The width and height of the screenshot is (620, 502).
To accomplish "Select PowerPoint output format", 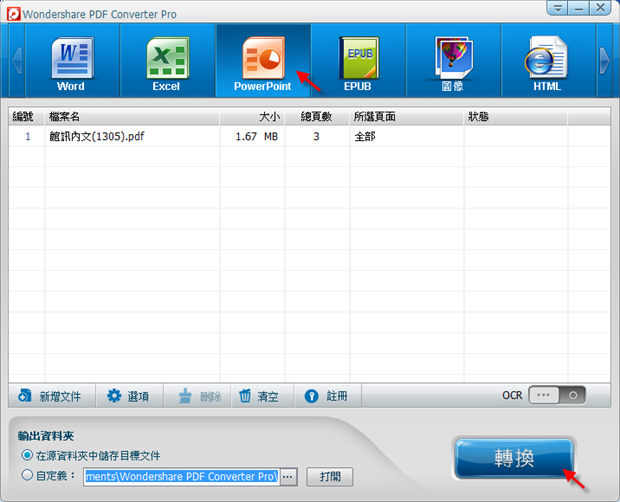I will pos(263,60).
